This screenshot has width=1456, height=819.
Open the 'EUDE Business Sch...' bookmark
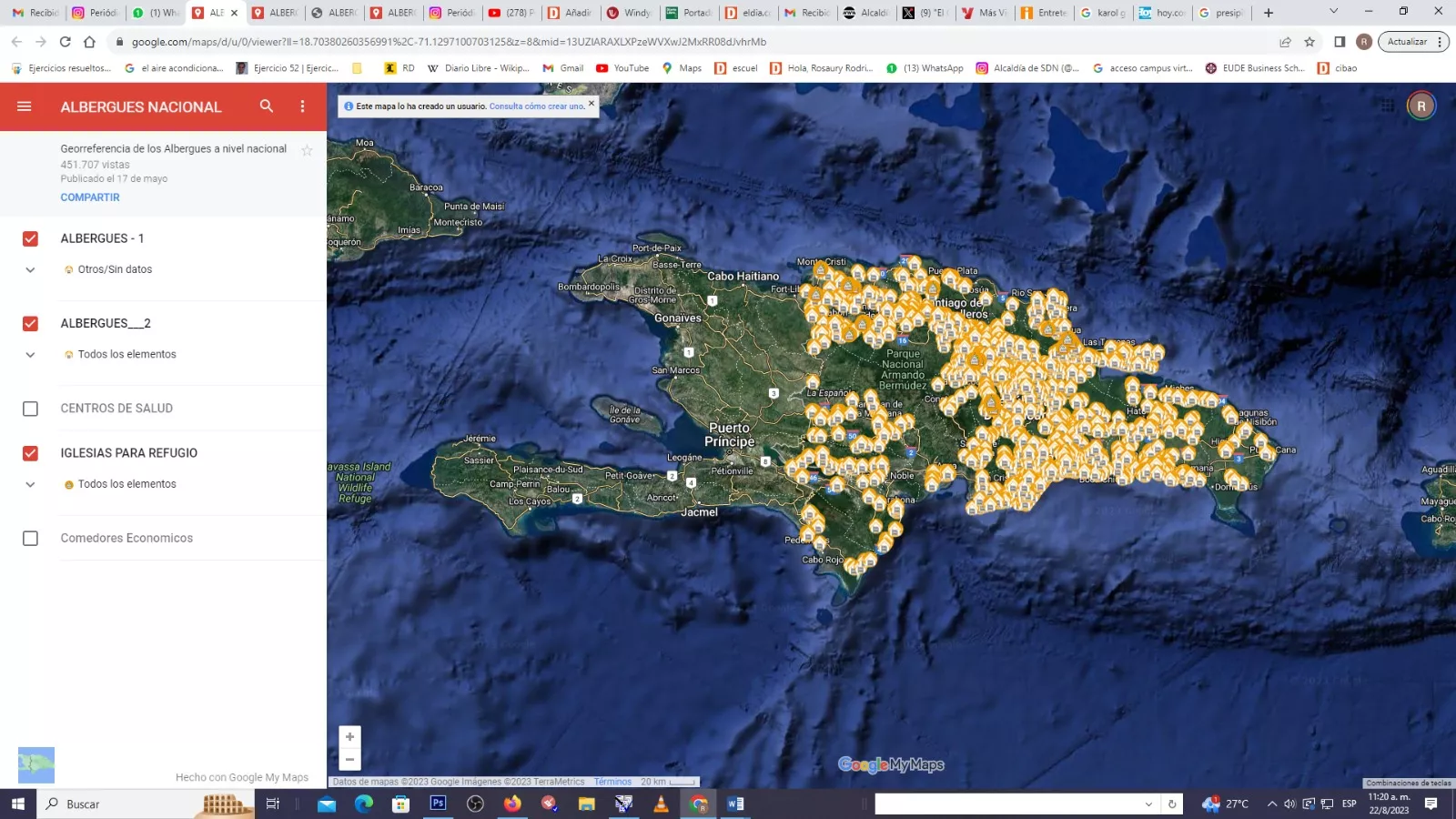pyautogui.click(x=1255, y=68)
